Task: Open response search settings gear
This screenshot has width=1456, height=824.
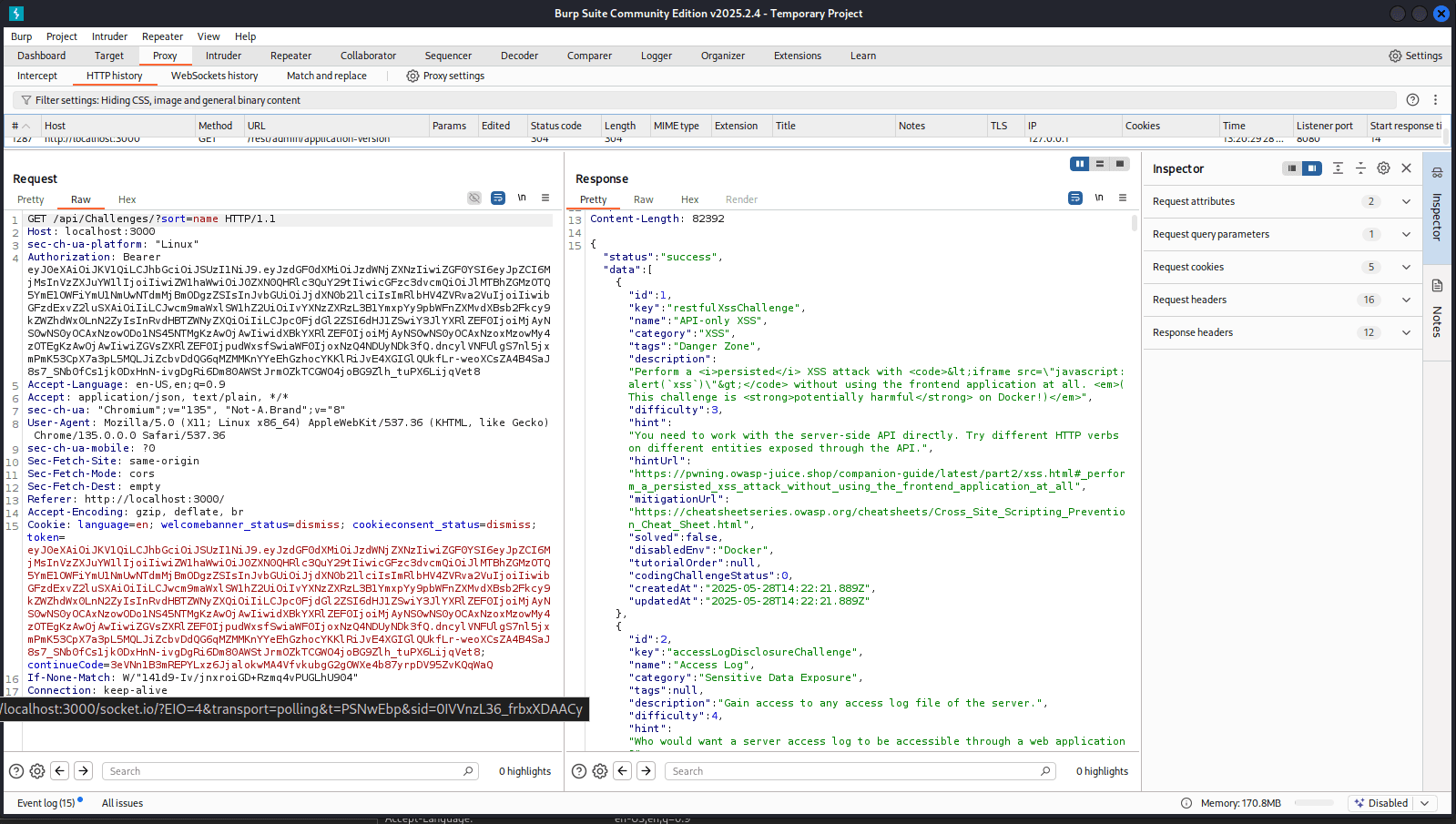Action: tap(600, 771)
